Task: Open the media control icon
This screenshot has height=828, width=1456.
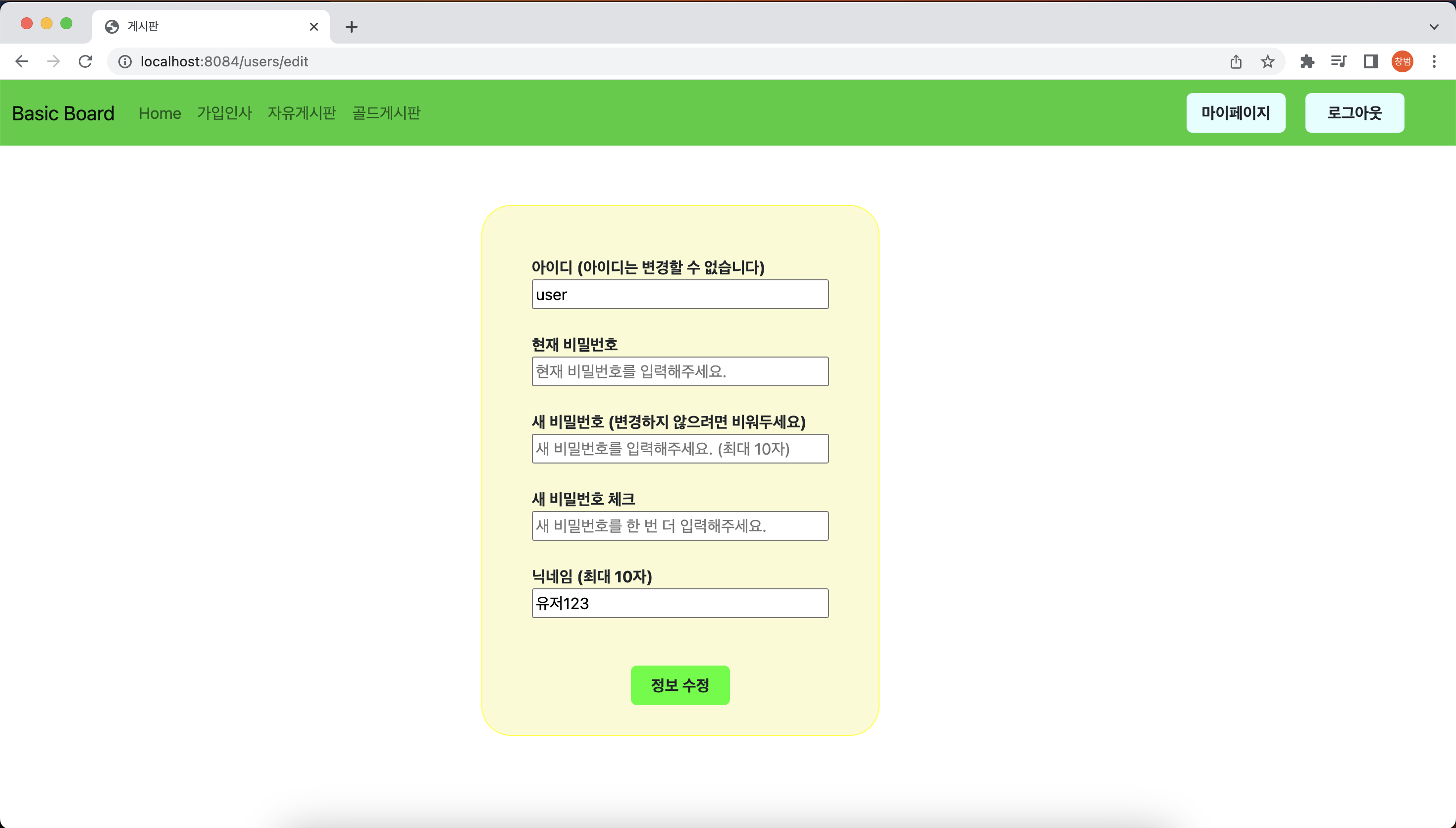Action: (1338, 61)
